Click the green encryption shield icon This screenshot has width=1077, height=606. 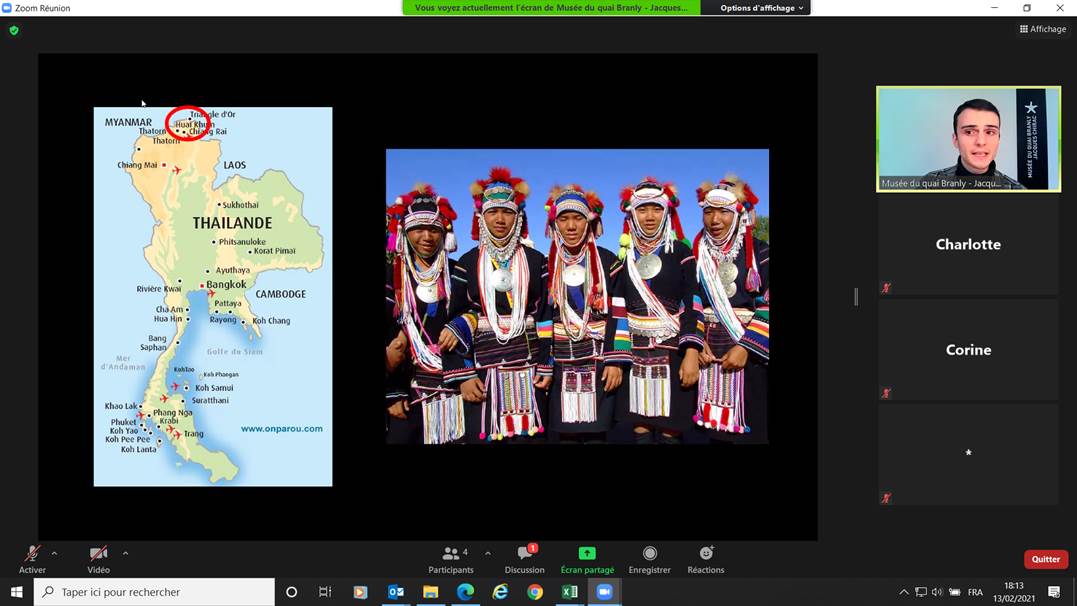pos(14,30)
